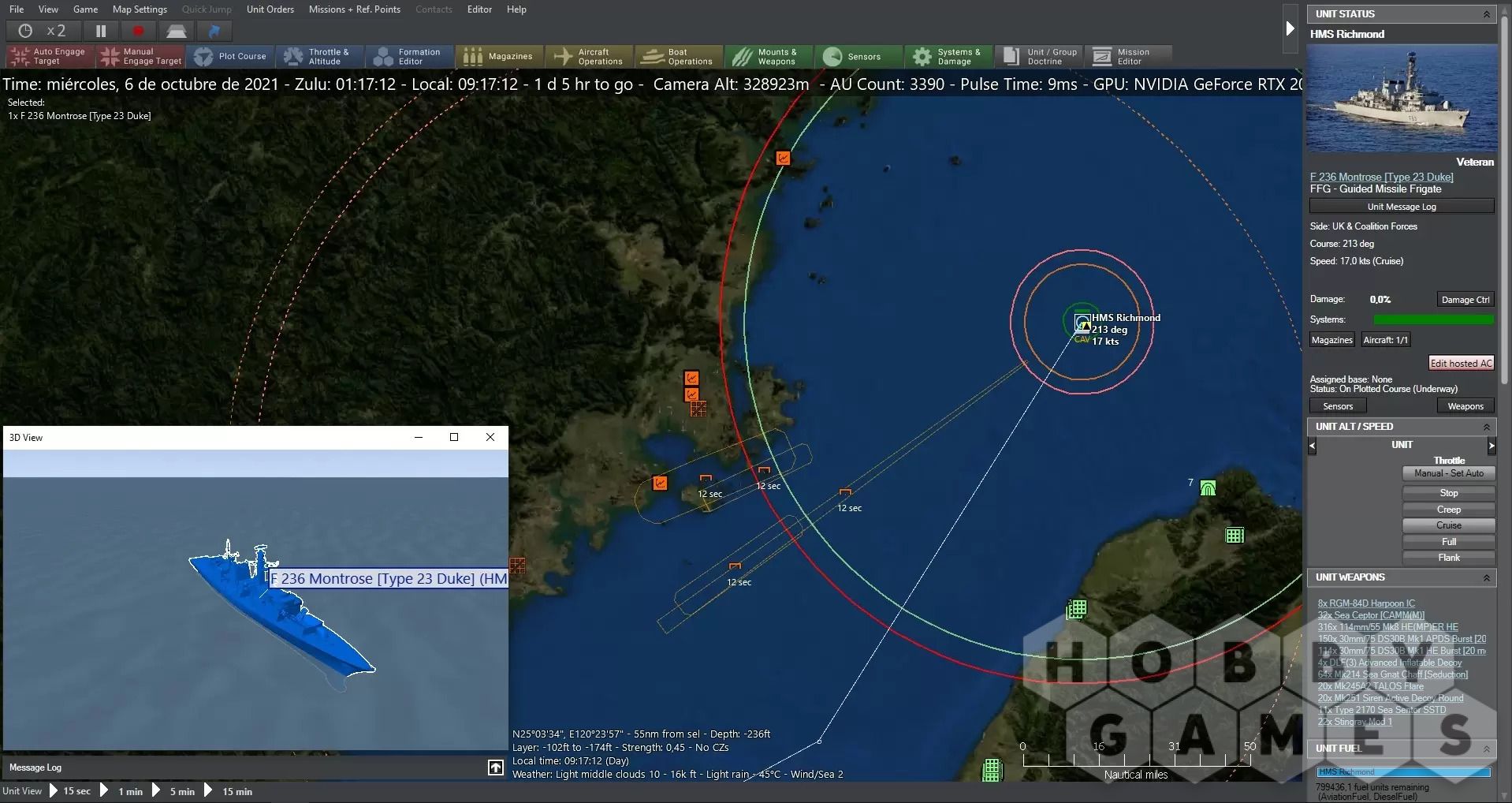The image size is (1512, 803).
Task: Set throttle to Cruise
Action: [x=1448, y=525]
